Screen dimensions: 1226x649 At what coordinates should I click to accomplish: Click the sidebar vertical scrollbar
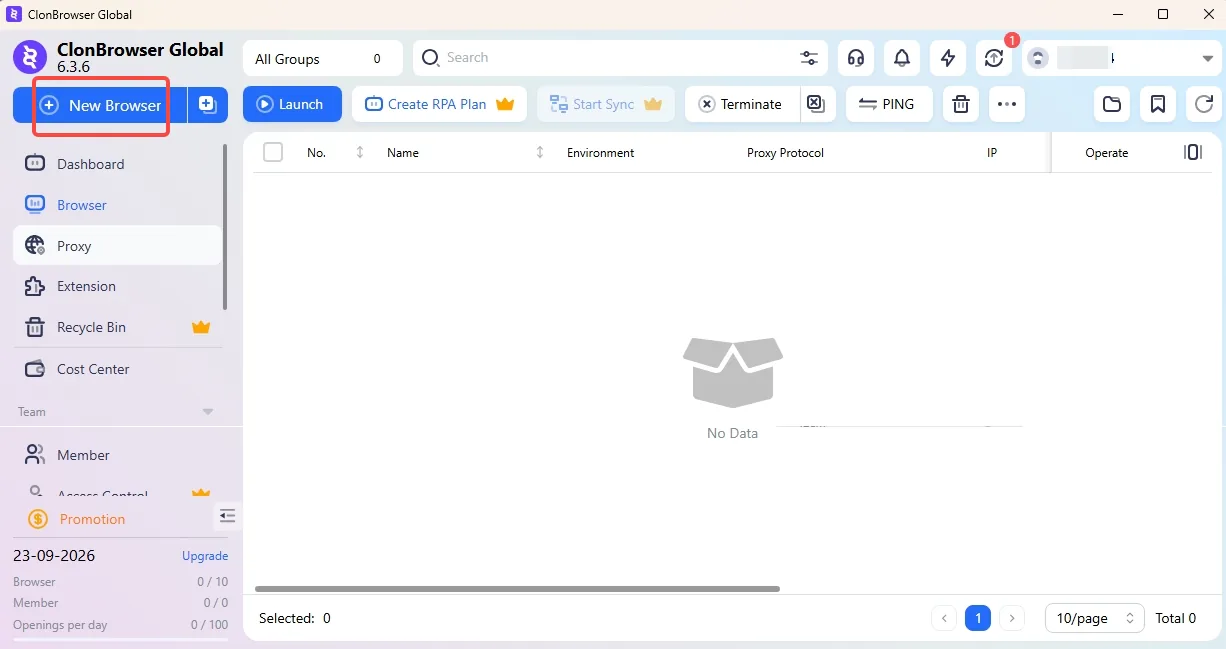pyautogui.click(x=226, y=226)
